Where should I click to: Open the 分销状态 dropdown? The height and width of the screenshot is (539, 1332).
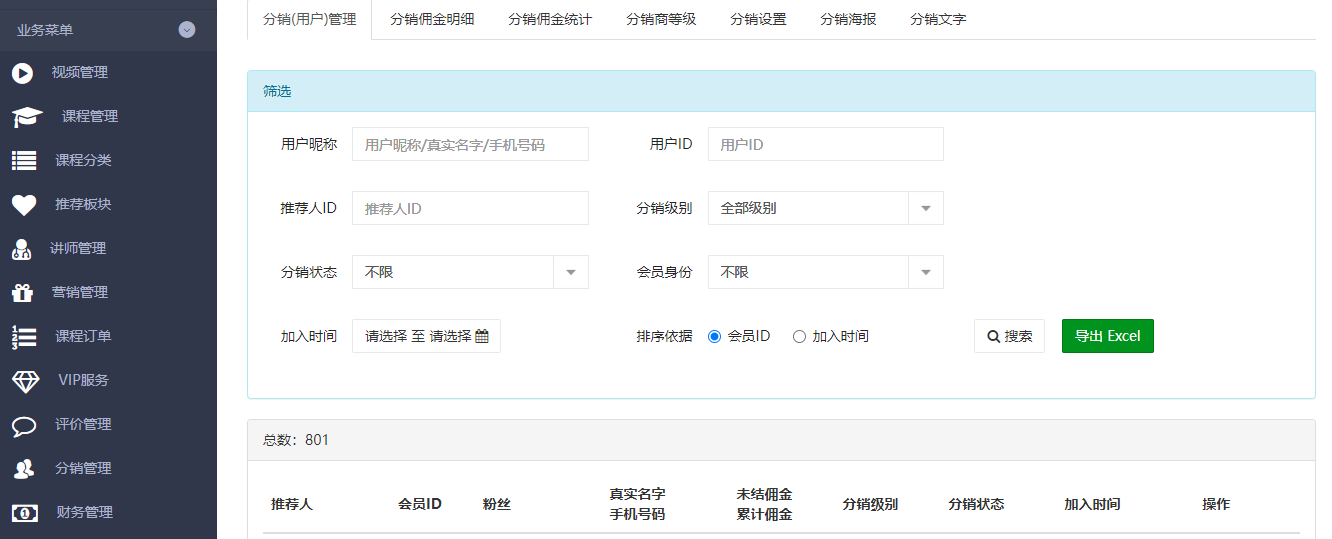[470, 272]
